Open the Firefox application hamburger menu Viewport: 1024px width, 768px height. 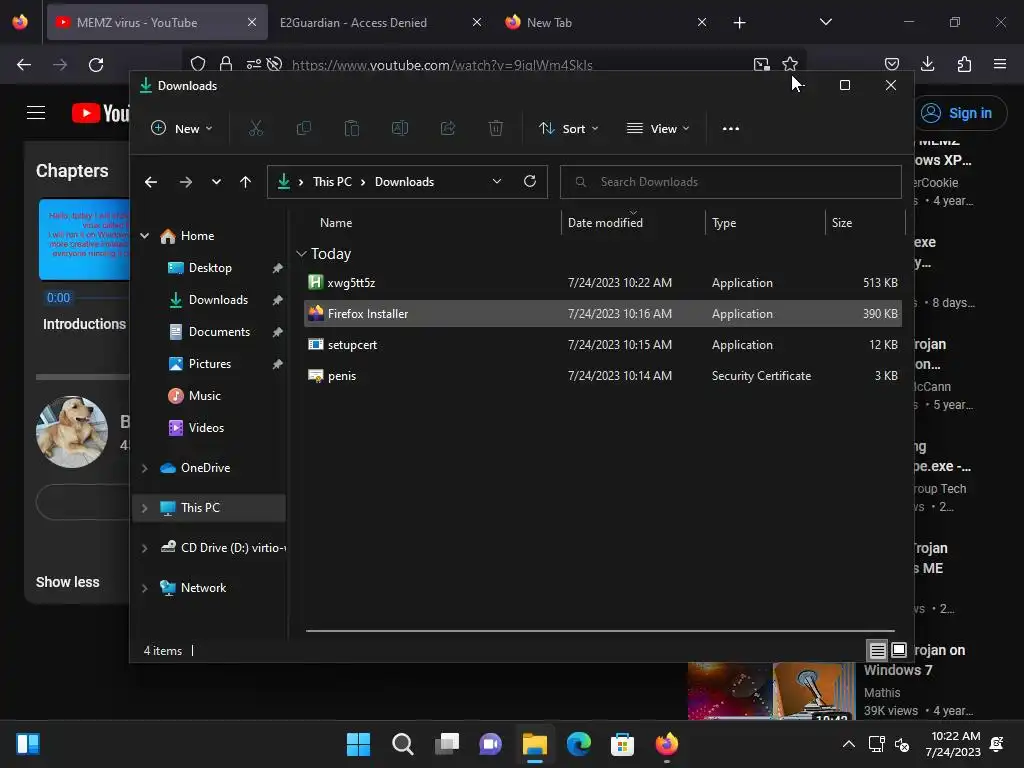[x=1000, y=64]
